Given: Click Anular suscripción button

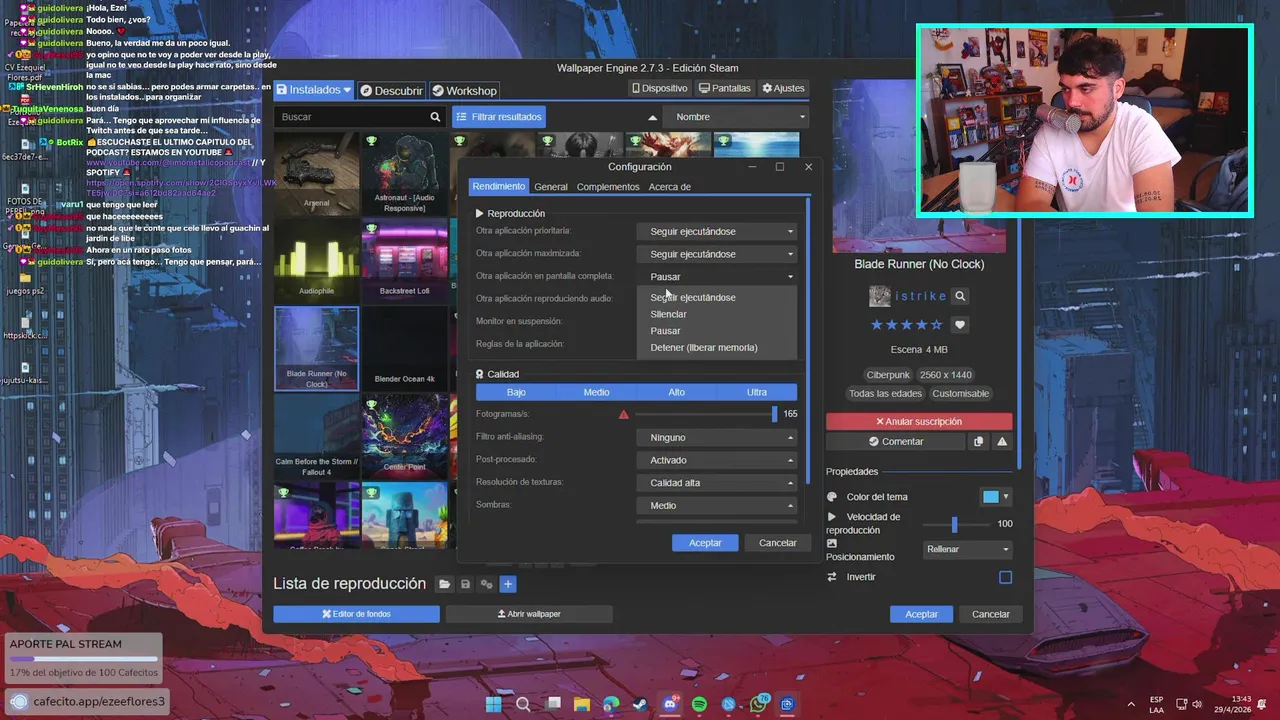Looking at the screenshot, I should (919, 422).
